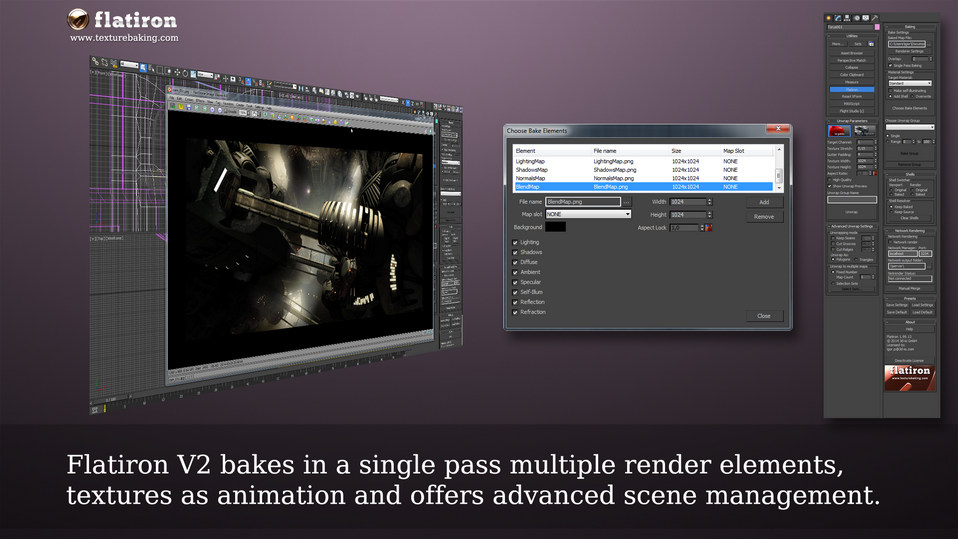Toggle the Specular checkbox

(515, 282)
